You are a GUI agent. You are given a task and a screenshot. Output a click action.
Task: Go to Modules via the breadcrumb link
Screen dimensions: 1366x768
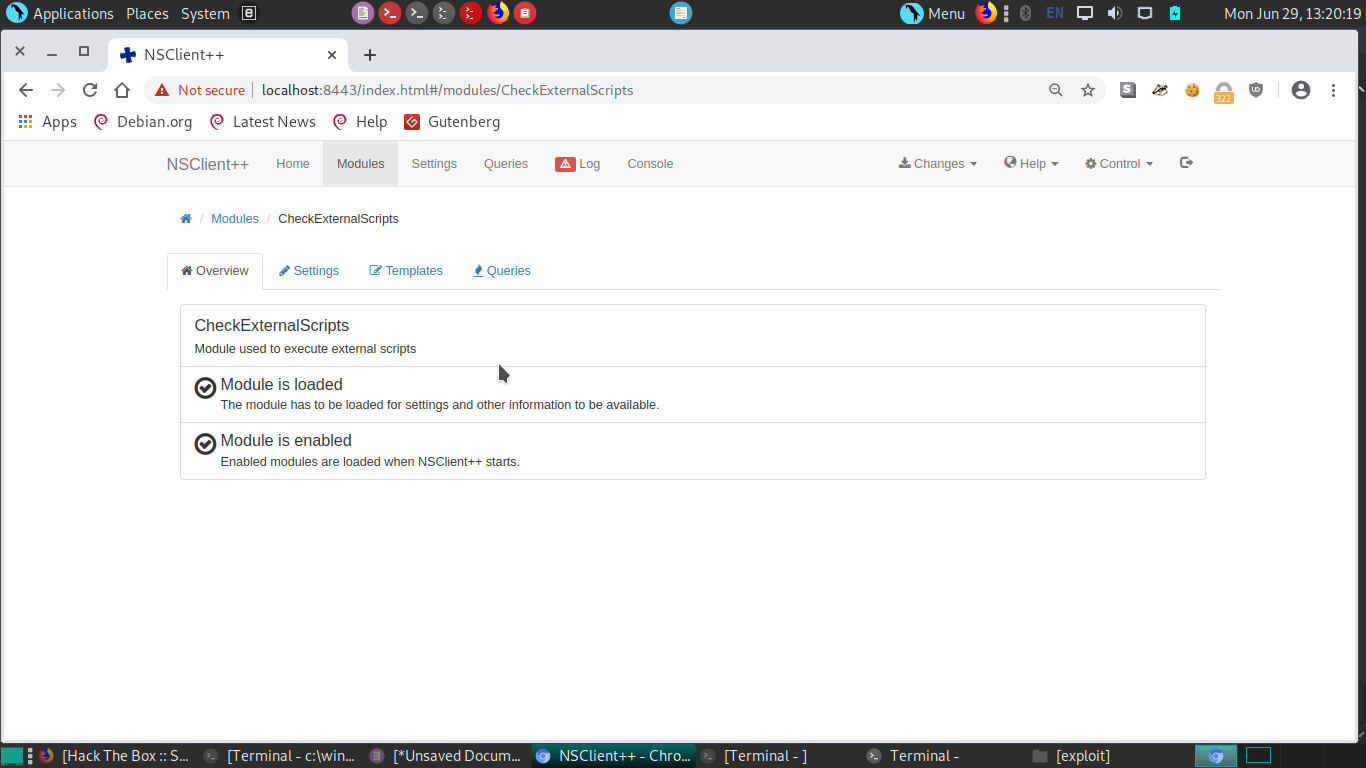pyautogui.click(x=235, y=219)
